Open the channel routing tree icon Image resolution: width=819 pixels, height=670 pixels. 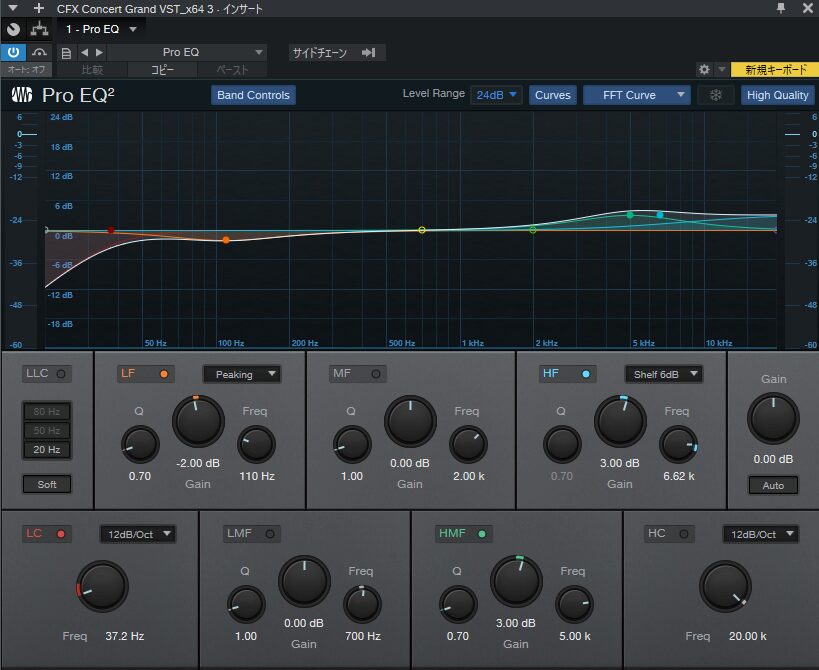(x=39, y=29)
